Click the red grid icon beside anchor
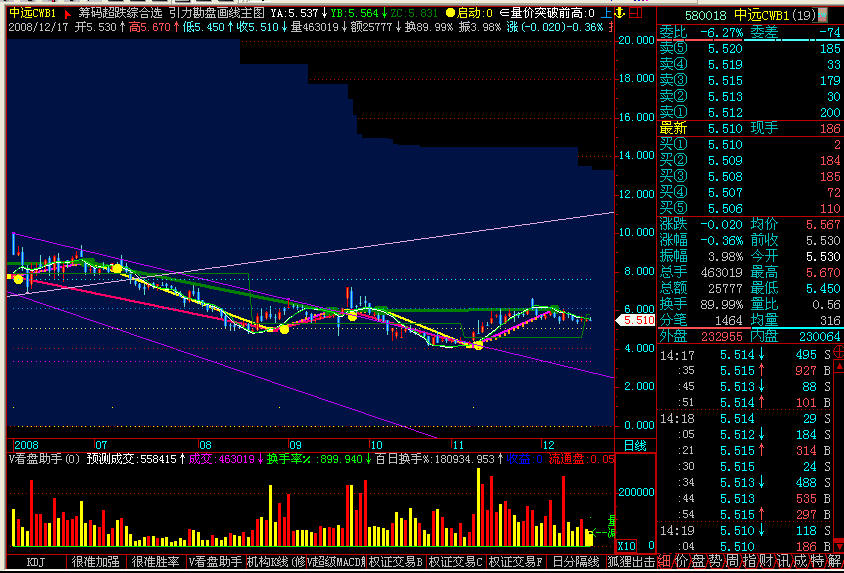 click(635, 12)
